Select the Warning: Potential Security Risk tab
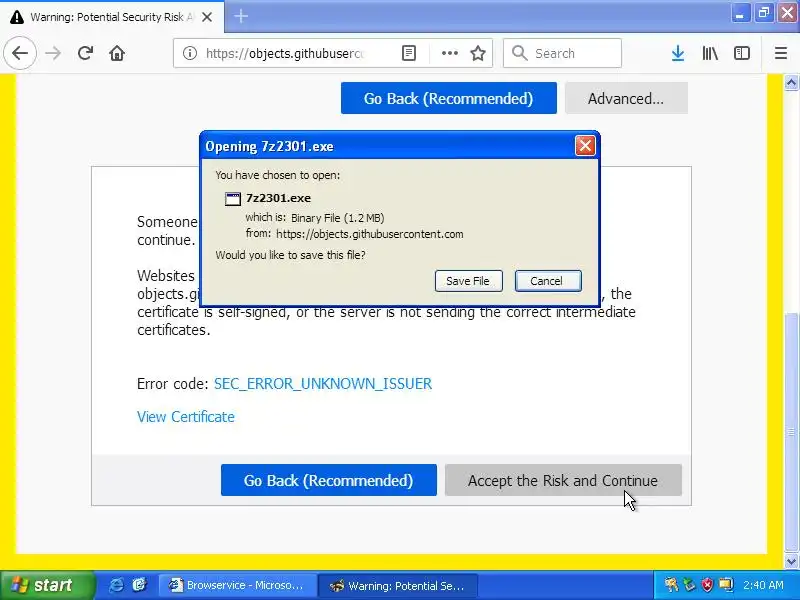Viewport: 800px width, 600px height. coord(112,17)
